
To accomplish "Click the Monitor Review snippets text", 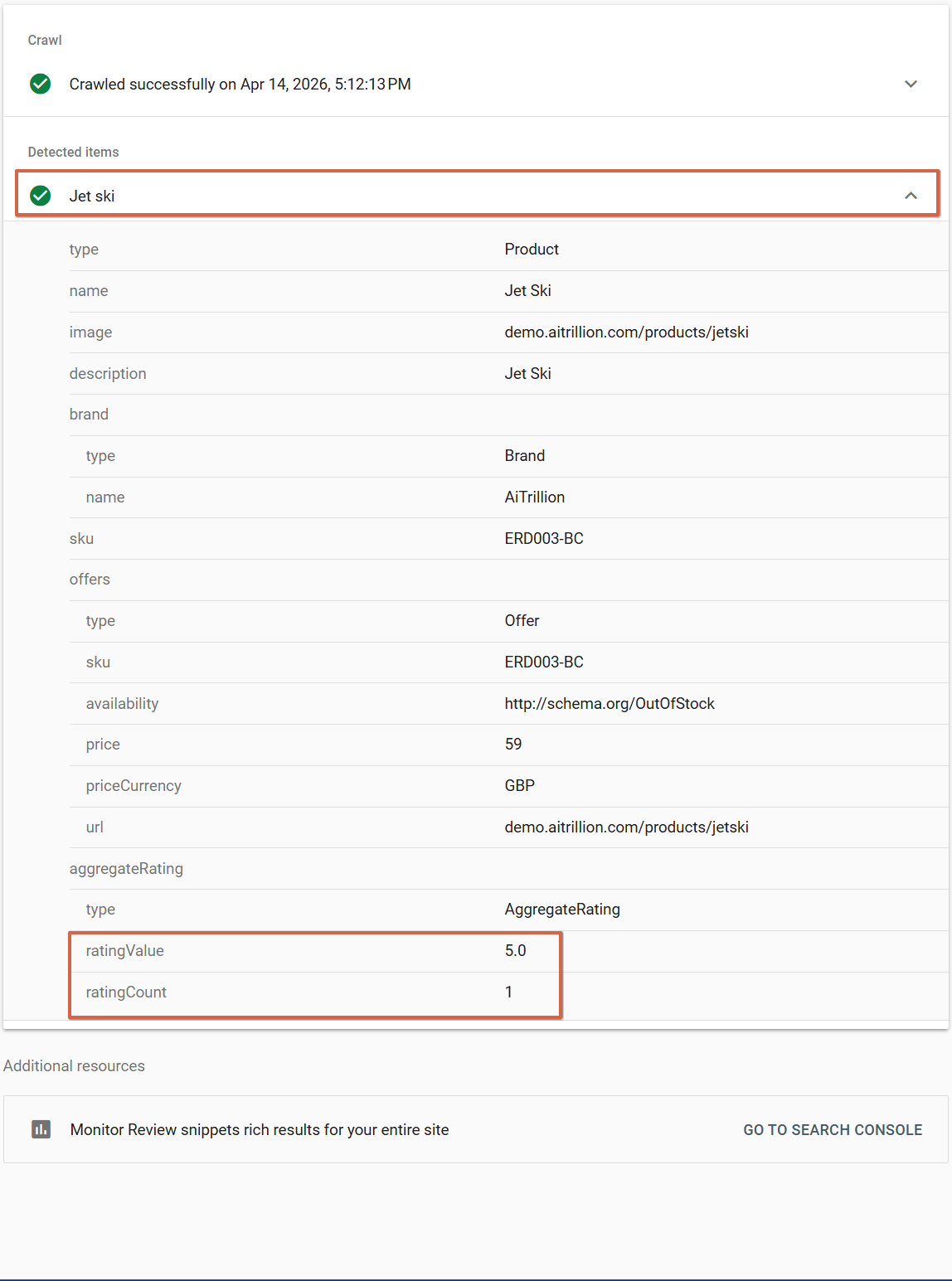I will point(259,1129).
